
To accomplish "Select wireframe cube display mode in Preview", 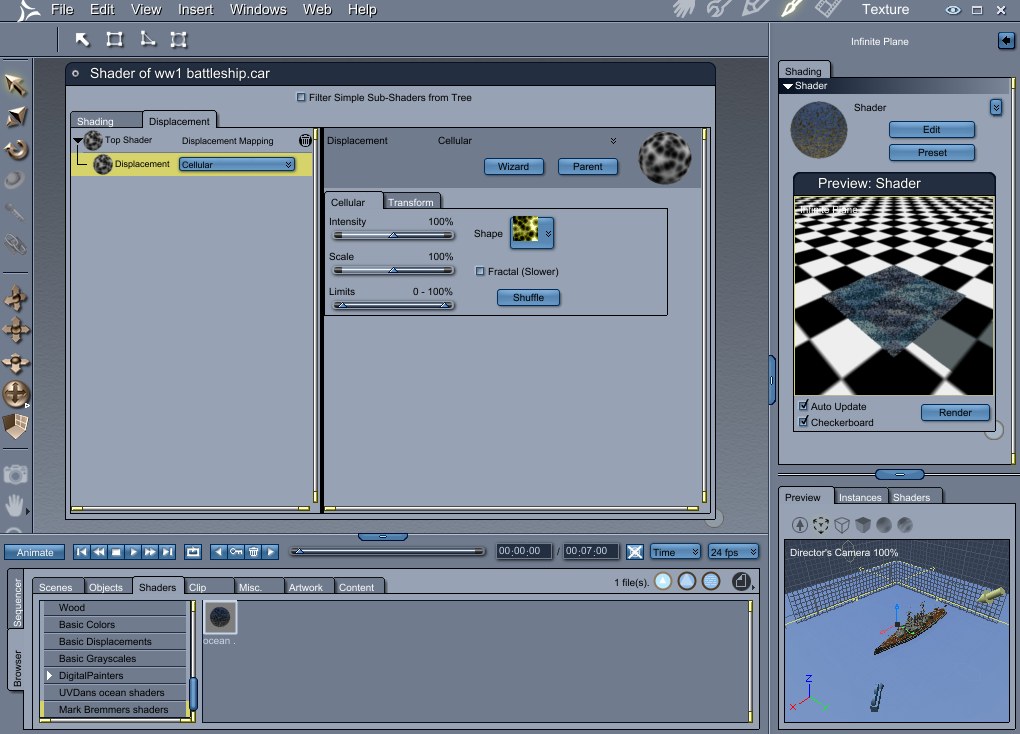I will 842,524.
